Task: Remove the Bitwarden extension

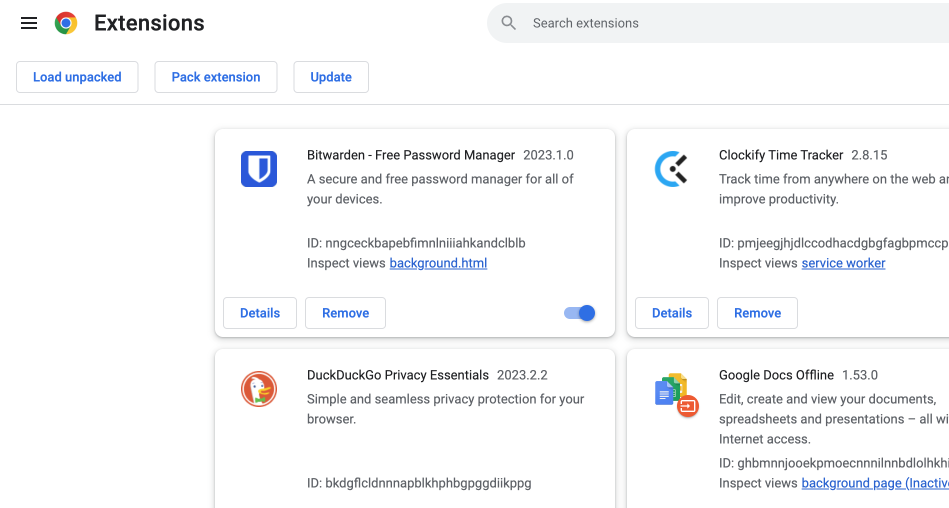Action: click(346, 313)
